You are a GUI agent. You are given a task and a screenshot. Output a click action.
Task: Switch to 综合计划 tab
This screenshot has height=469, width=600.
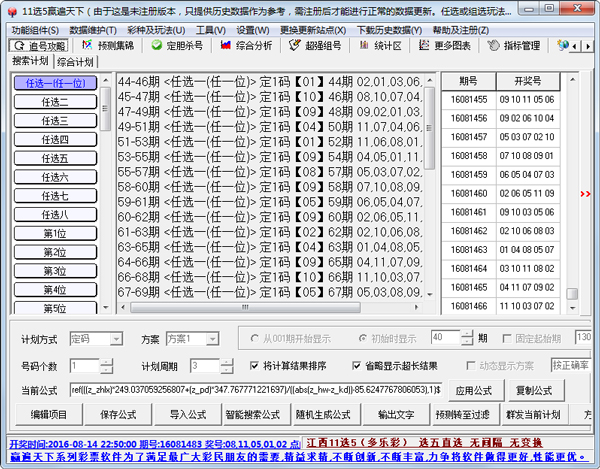[75, 62]
